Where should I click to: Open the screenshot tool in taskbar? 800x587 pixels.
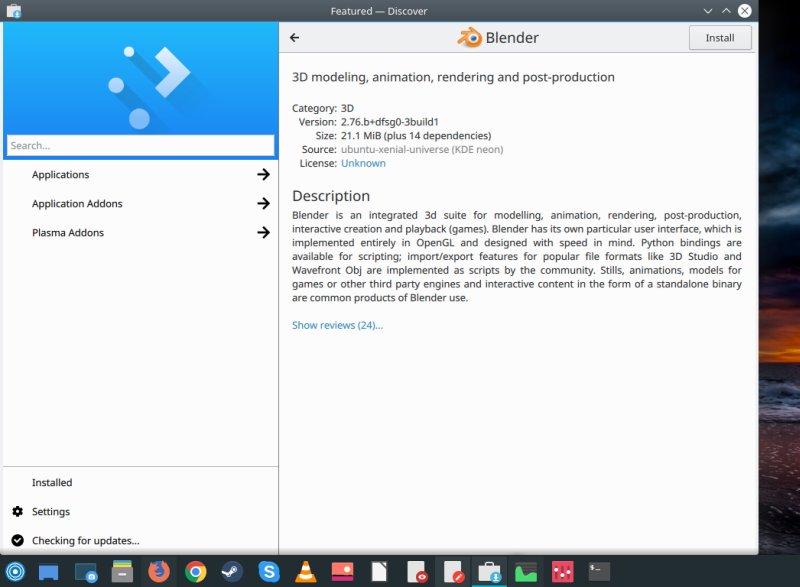[86, 572]
